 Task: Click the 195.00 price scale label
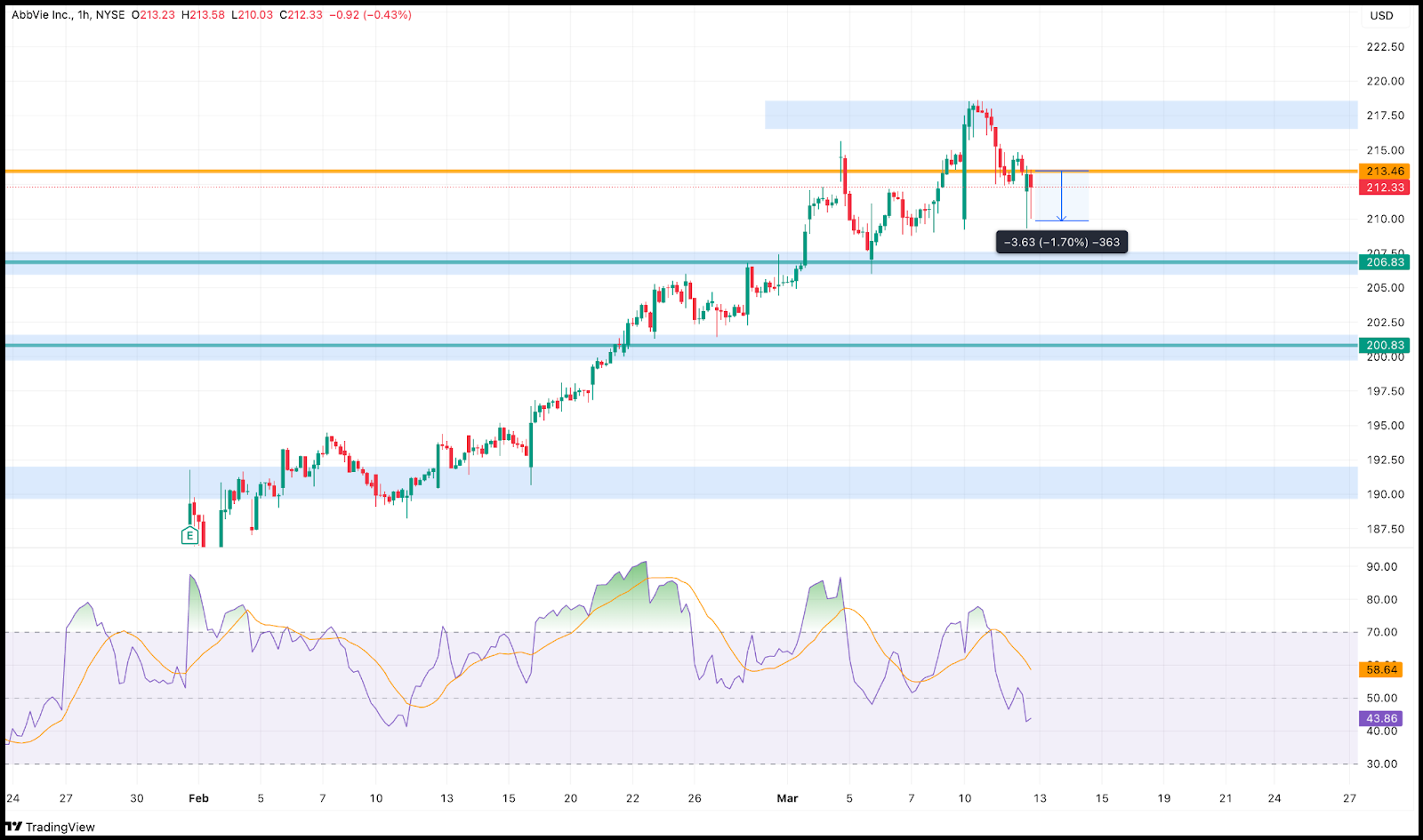(1385, 426)
